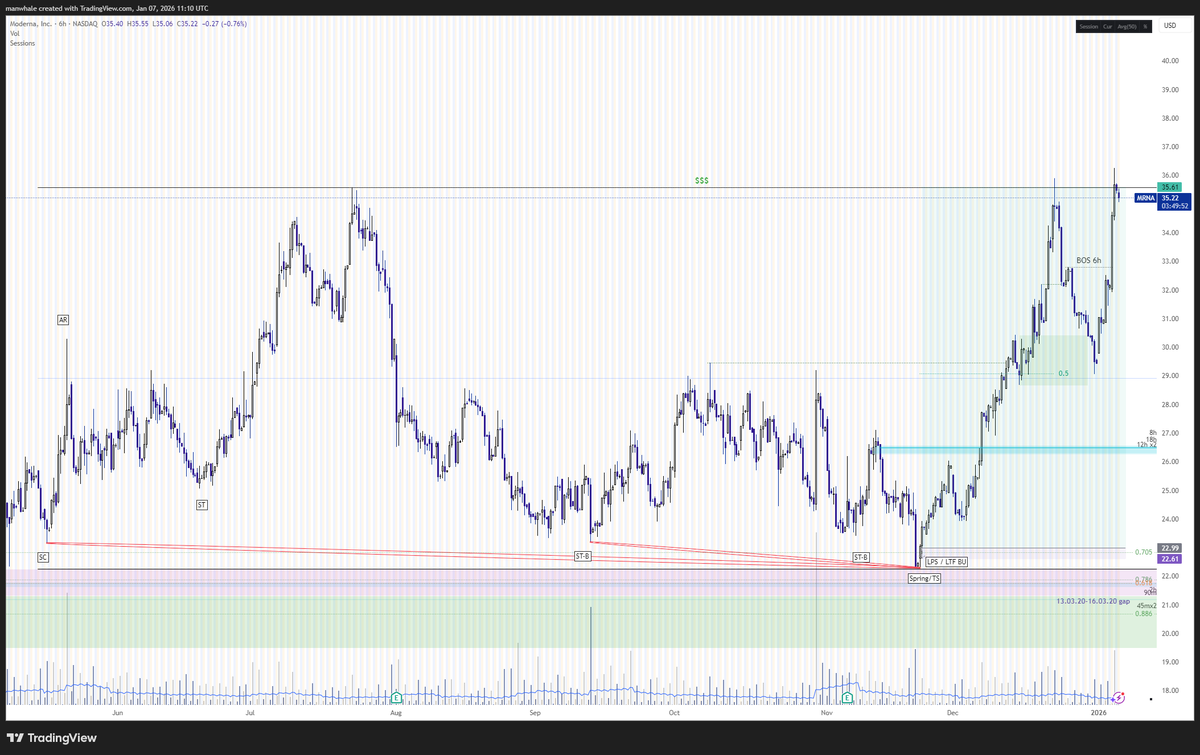
Task: Click the 0.786 fib level label
Action: 1144,579
